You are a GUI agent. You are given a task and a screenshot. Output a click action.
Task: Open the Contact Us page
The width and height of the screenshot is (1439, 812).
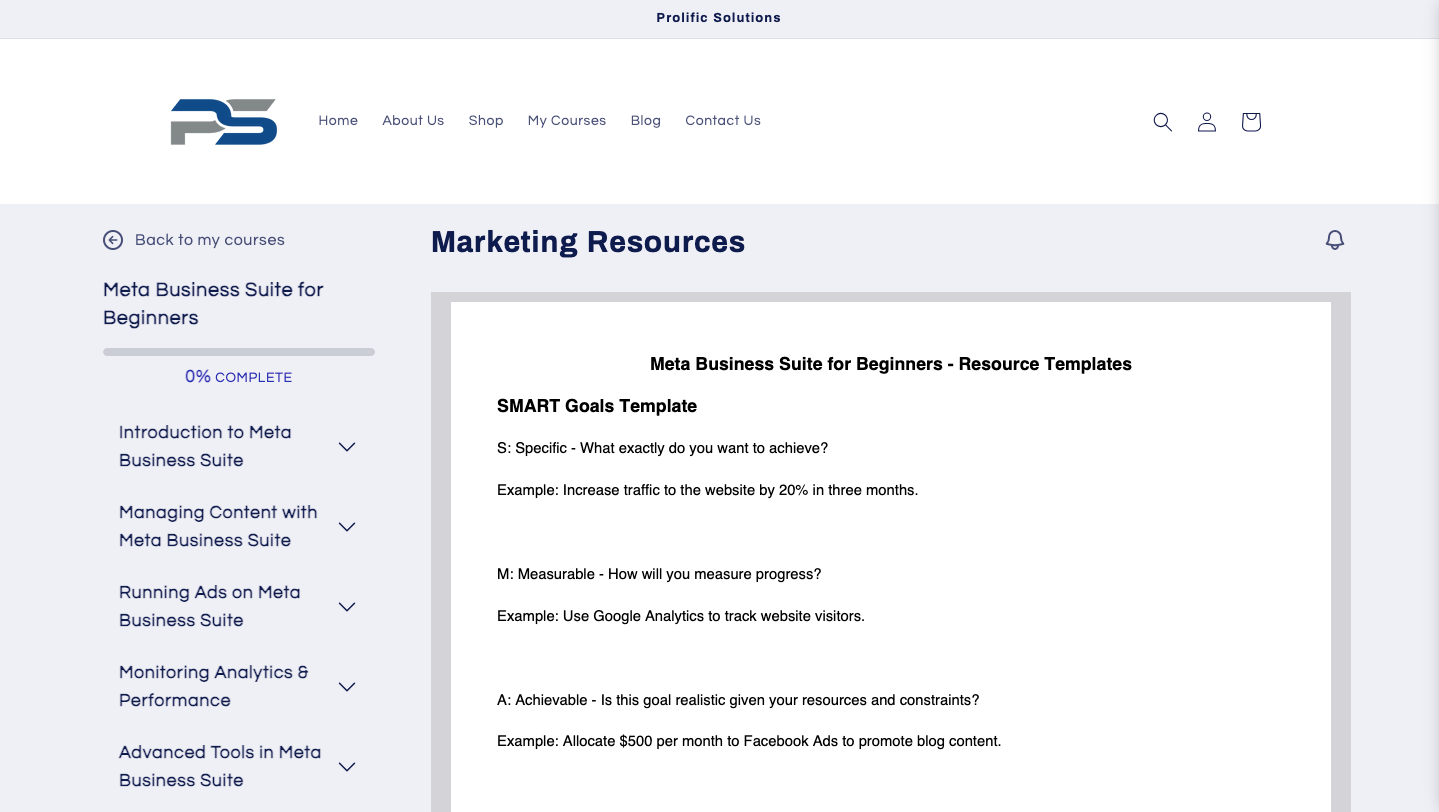(723, 121)
